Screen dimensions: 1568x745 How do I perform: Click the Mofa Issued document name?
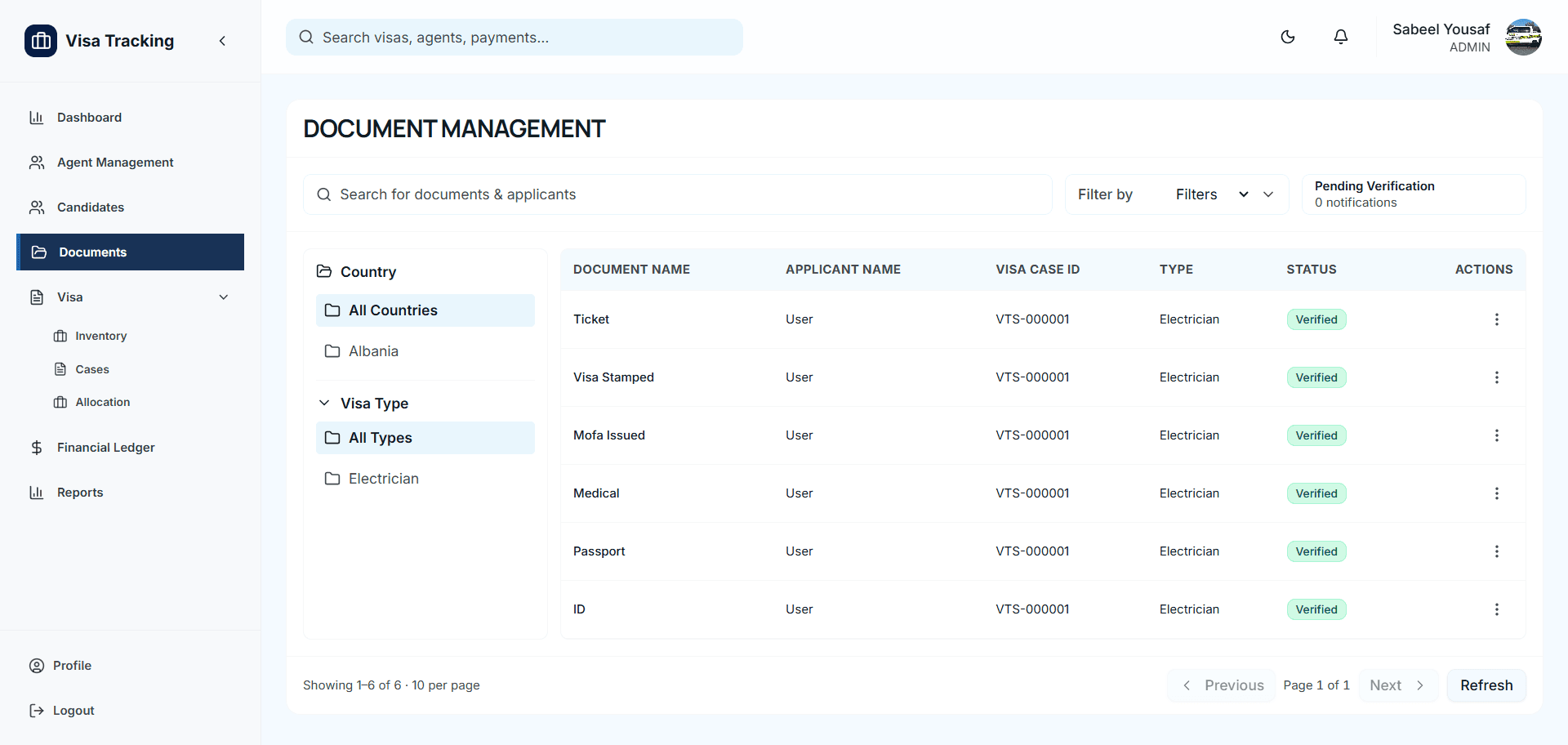[609, 435]
